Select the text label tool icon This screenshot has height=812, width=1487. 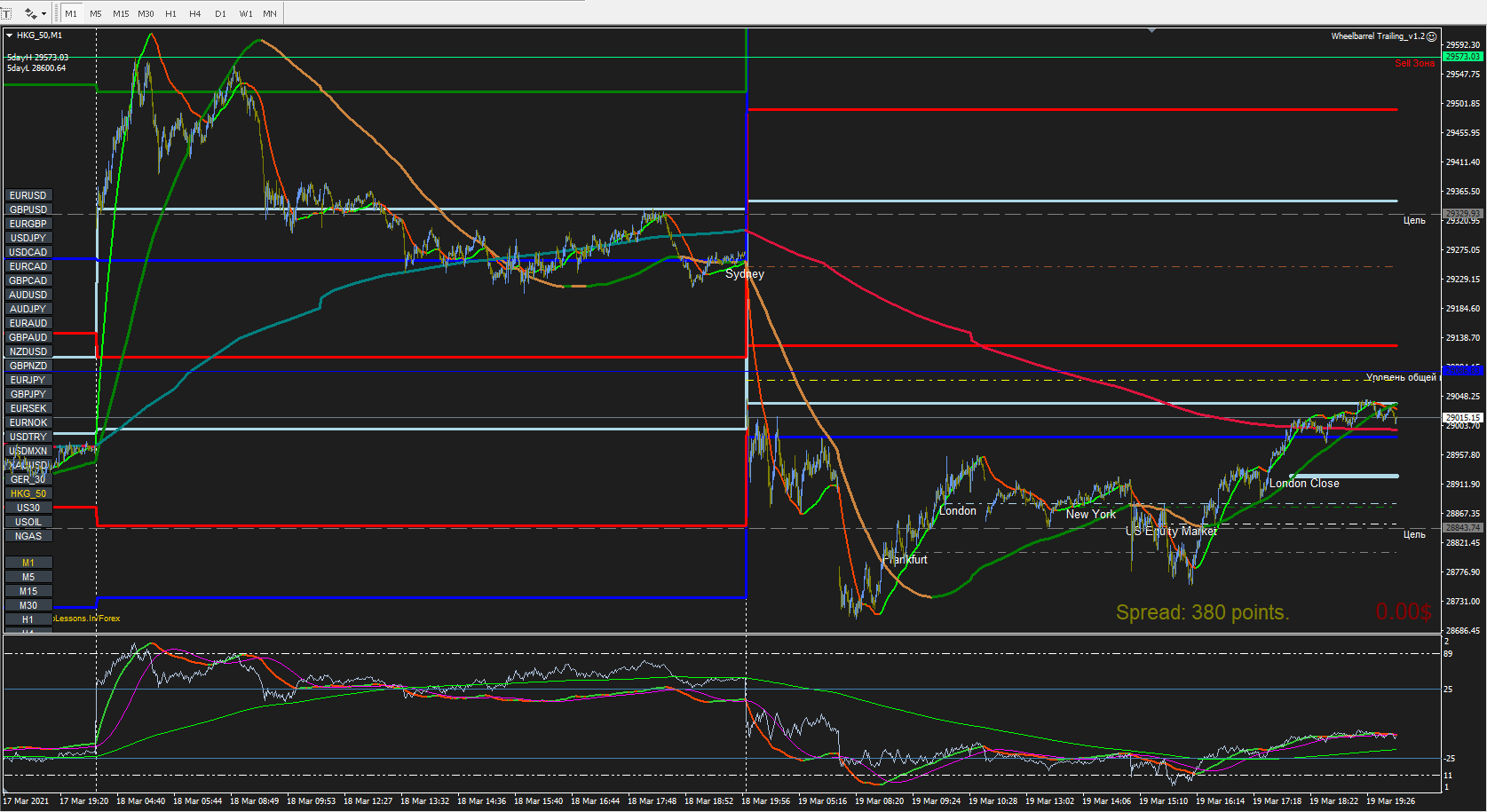click(x=6, y=13)
